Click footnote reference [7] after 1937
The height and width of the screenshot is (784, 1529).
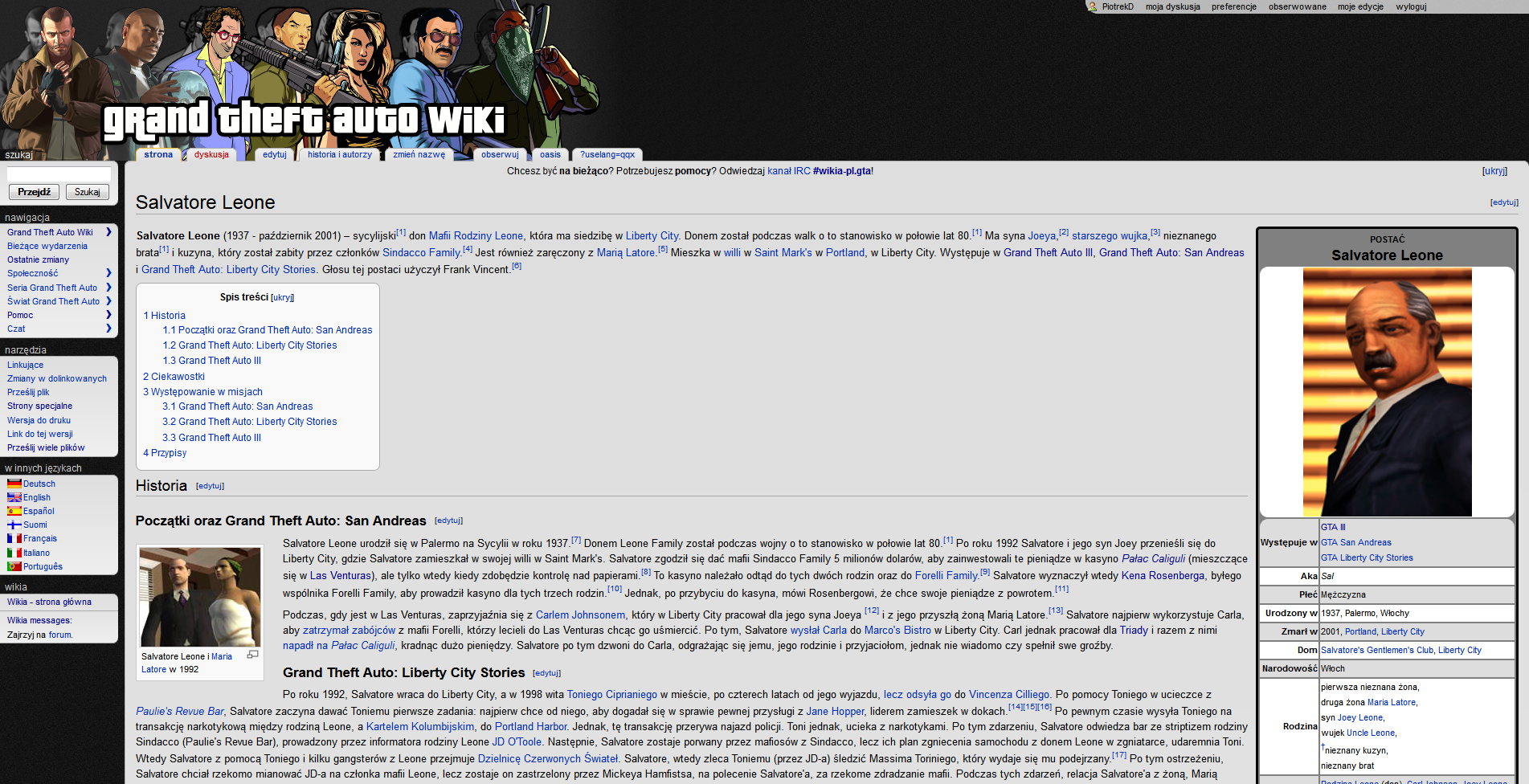click(576, 540)
